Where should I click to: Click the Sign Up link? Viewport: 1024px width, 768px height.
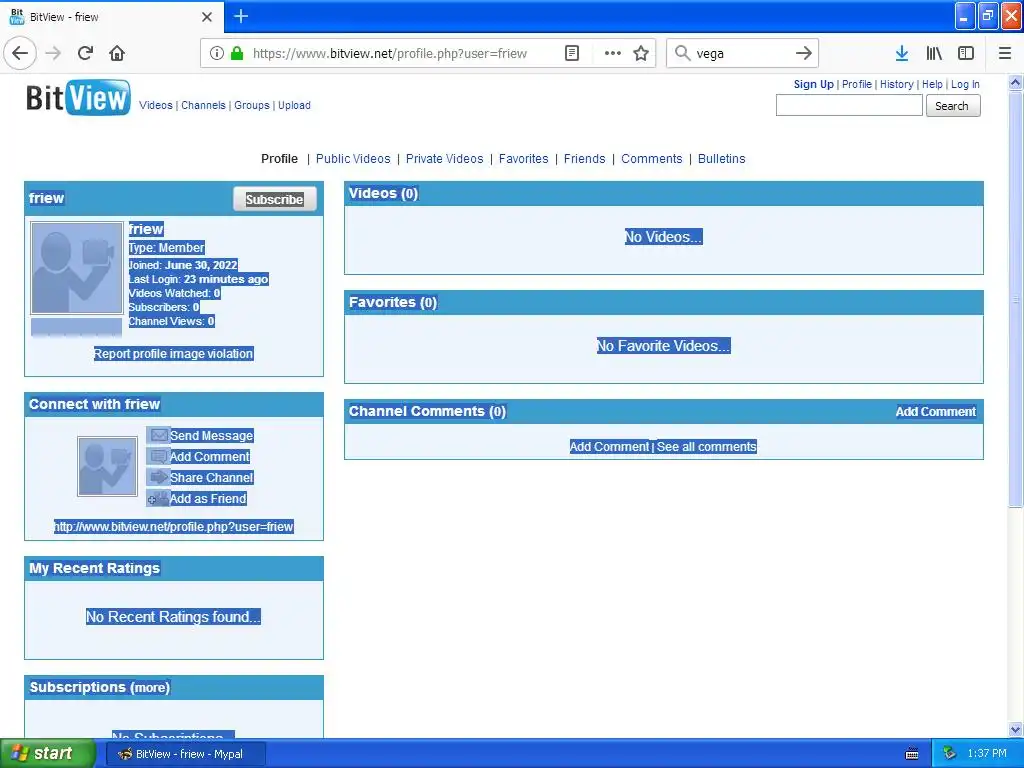(814, 84)
